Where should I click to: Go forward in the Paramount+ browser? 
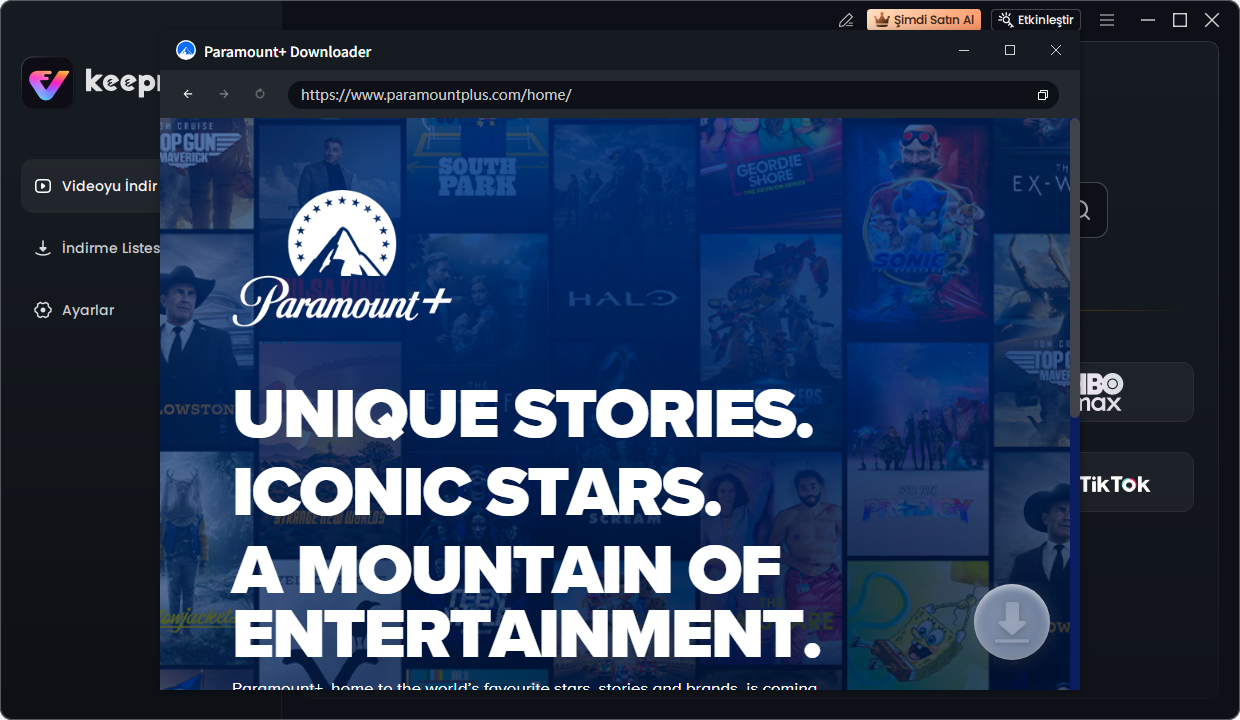(224, 94)
